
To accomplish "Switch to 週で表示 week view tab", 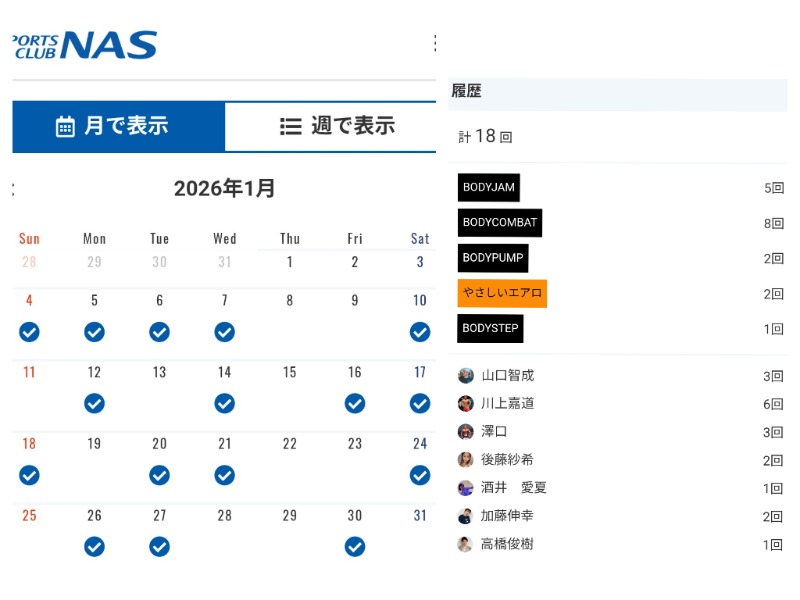I will point(337,126).
